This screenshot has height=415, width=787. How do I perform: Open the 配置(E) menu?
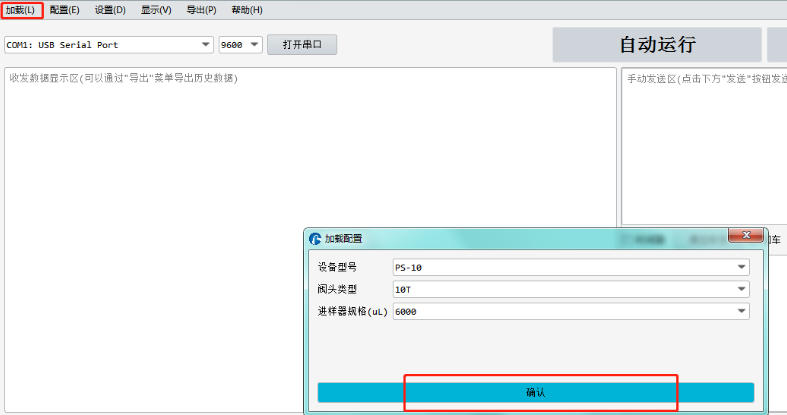64,10
